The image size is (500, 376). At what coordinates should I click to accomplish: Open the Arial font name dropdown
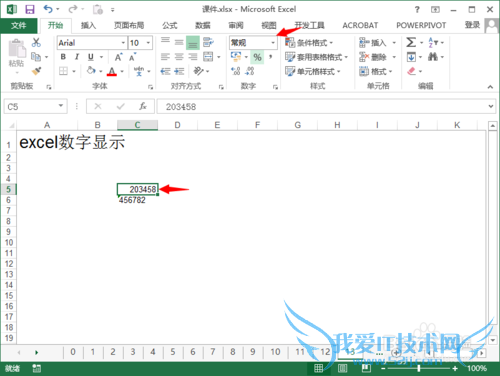123,43
